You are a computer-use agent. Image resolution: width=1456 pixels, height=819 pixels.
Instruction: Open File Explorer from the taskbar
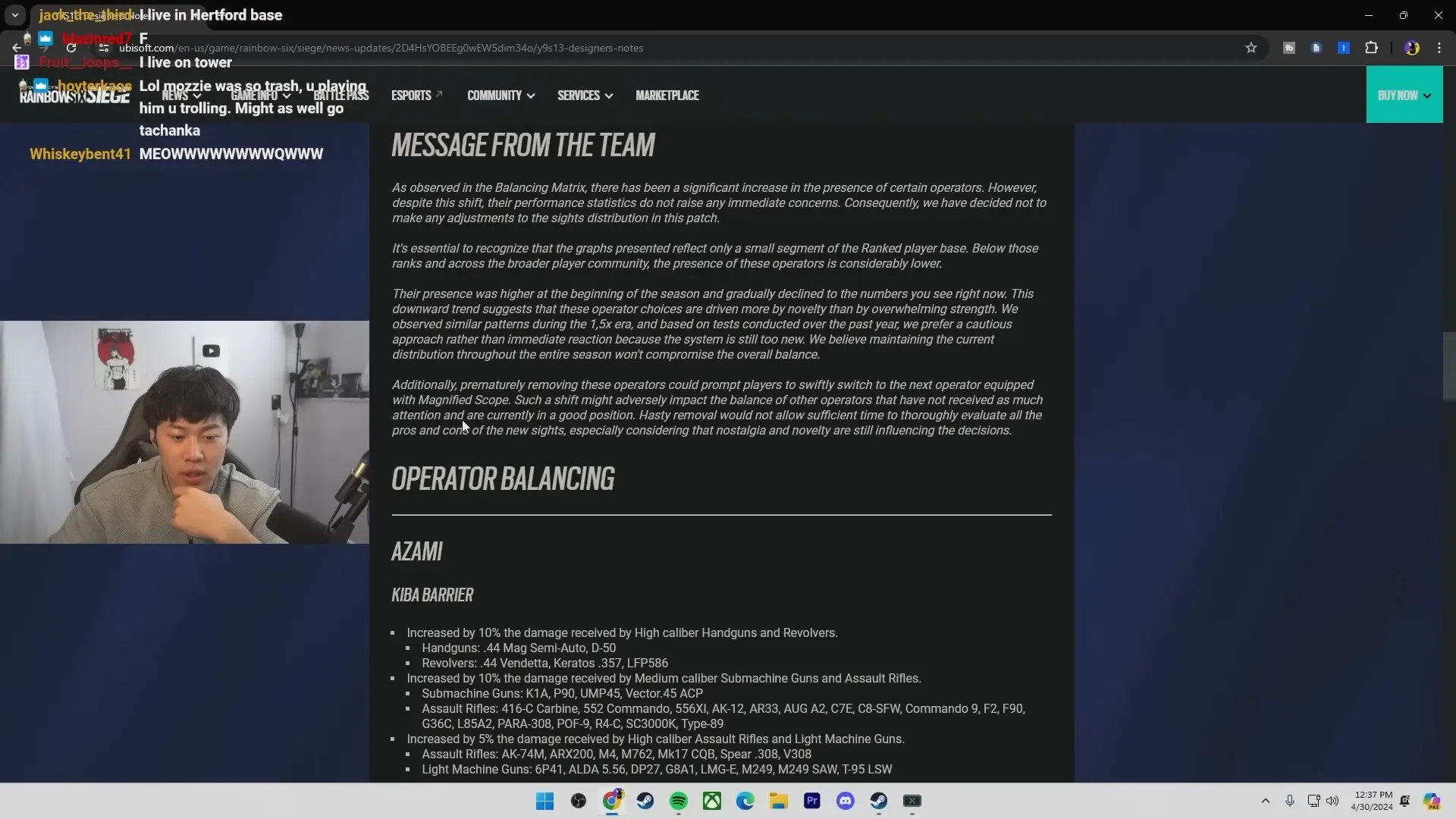779,801
